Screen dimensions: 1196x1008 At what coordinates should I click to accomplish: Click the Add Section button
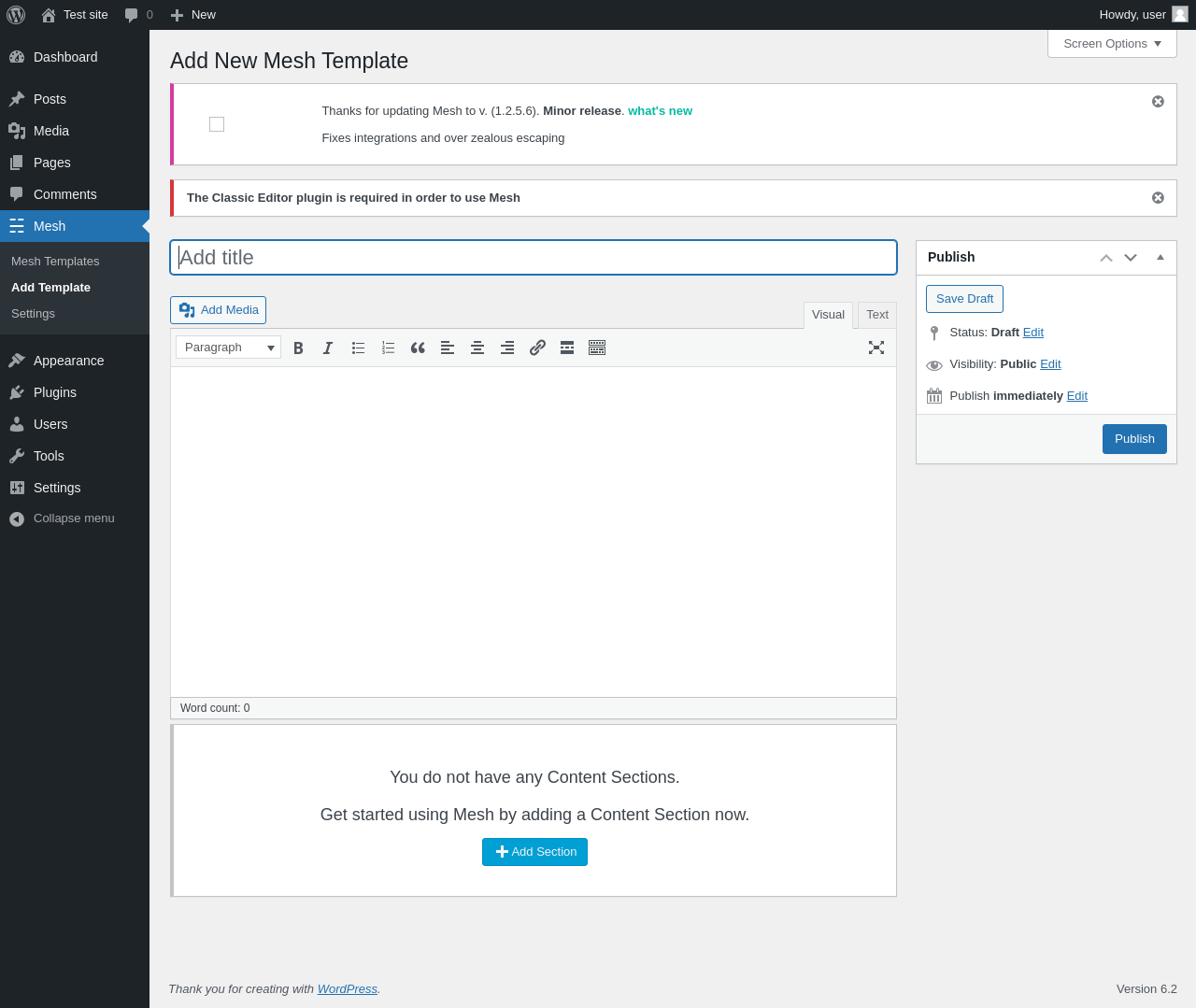point(534,852)
